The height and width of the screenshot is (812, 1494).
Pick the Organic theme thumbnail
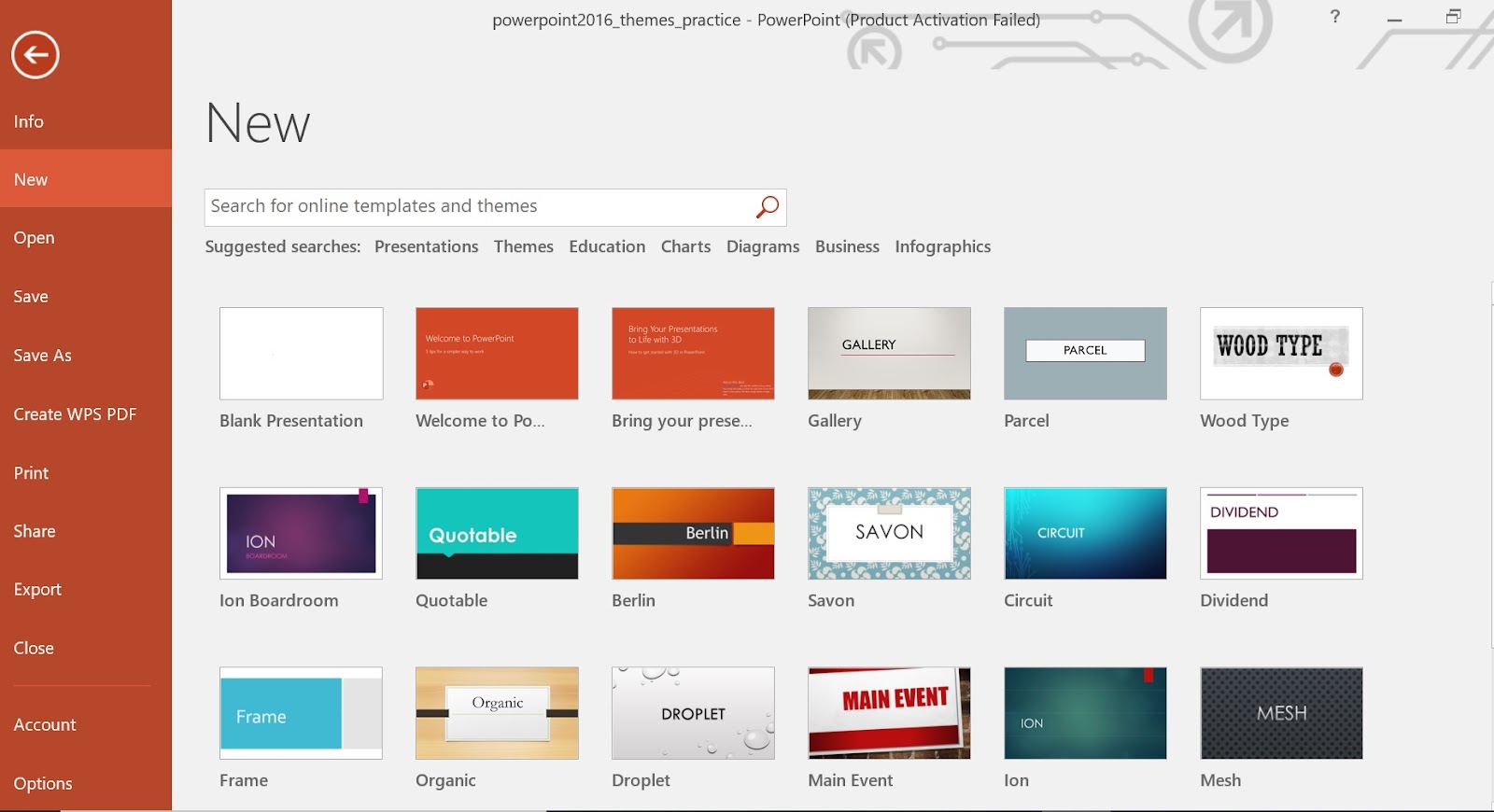(x=498, y=713)
